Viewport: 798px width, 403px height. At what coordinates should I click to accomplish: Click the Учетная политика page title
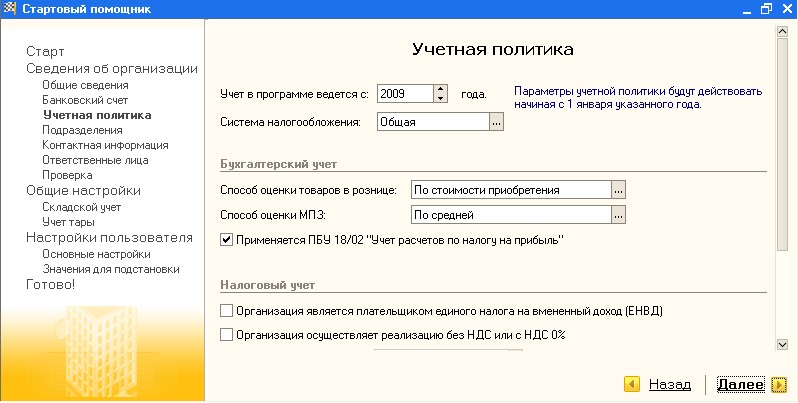[493, 49]
